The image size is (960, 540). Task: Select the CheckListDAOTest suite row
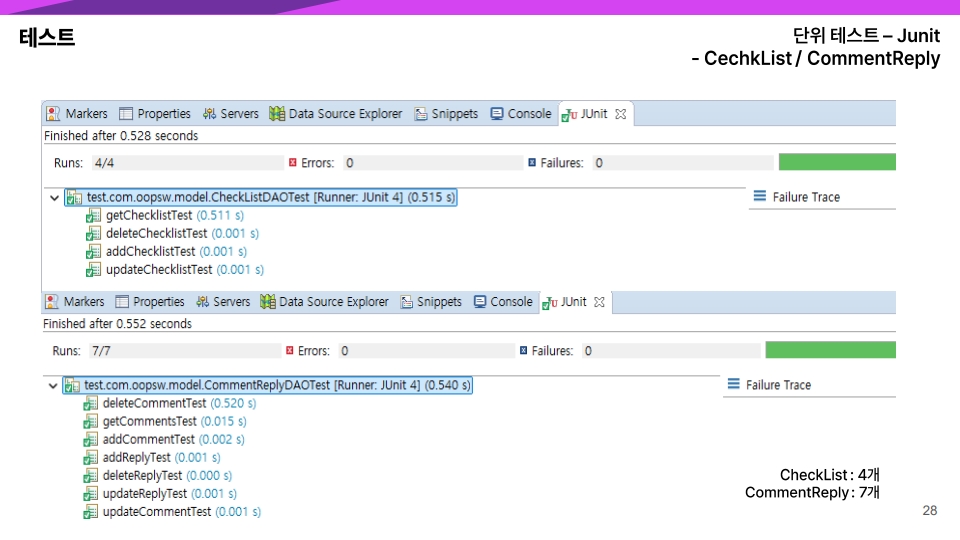[x=261, y=197]
